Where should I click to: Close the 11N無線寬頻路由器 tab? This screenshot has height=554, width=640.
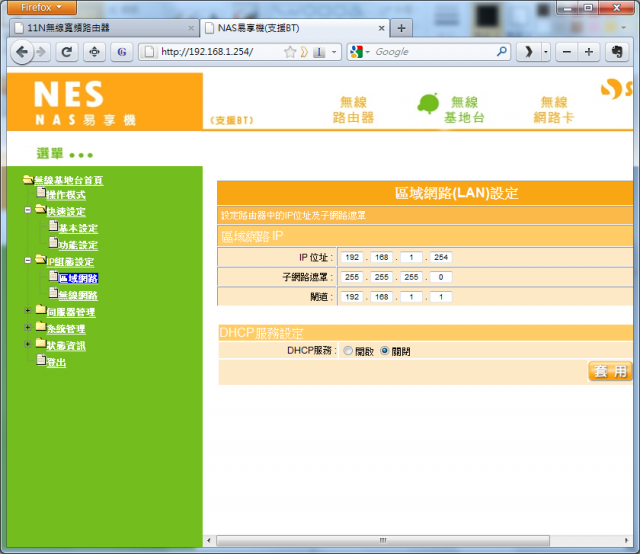[191, 28]
